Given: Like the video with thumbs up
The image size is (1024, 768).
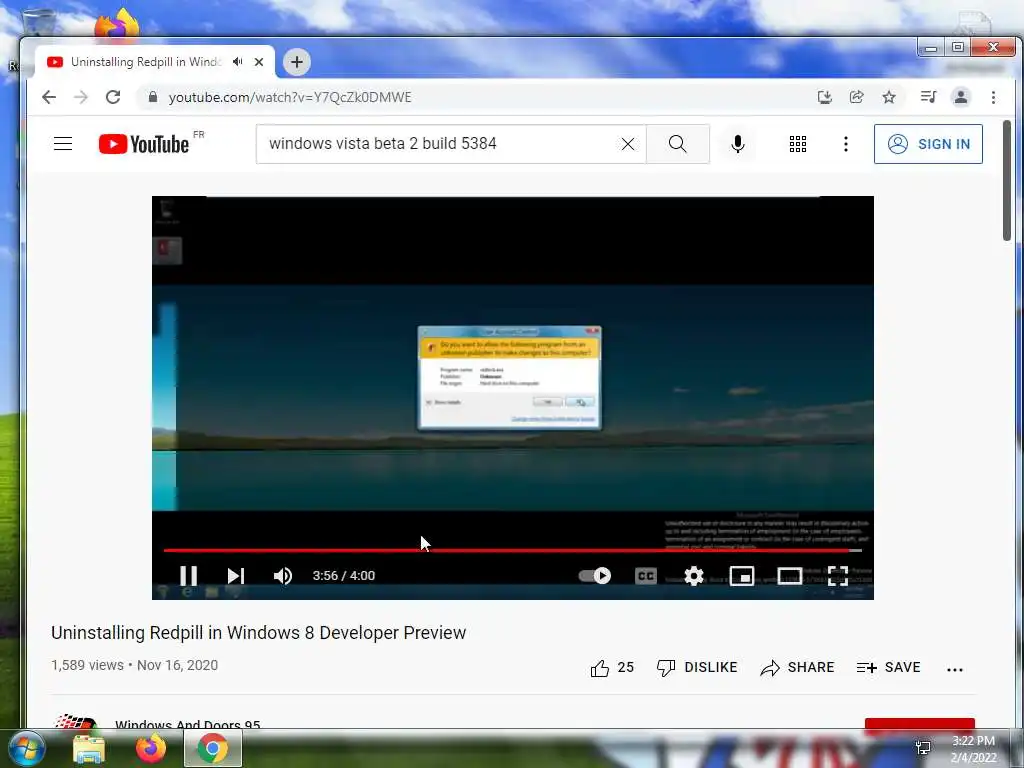Looking at the screenshot, I should [x=612, y=667].
